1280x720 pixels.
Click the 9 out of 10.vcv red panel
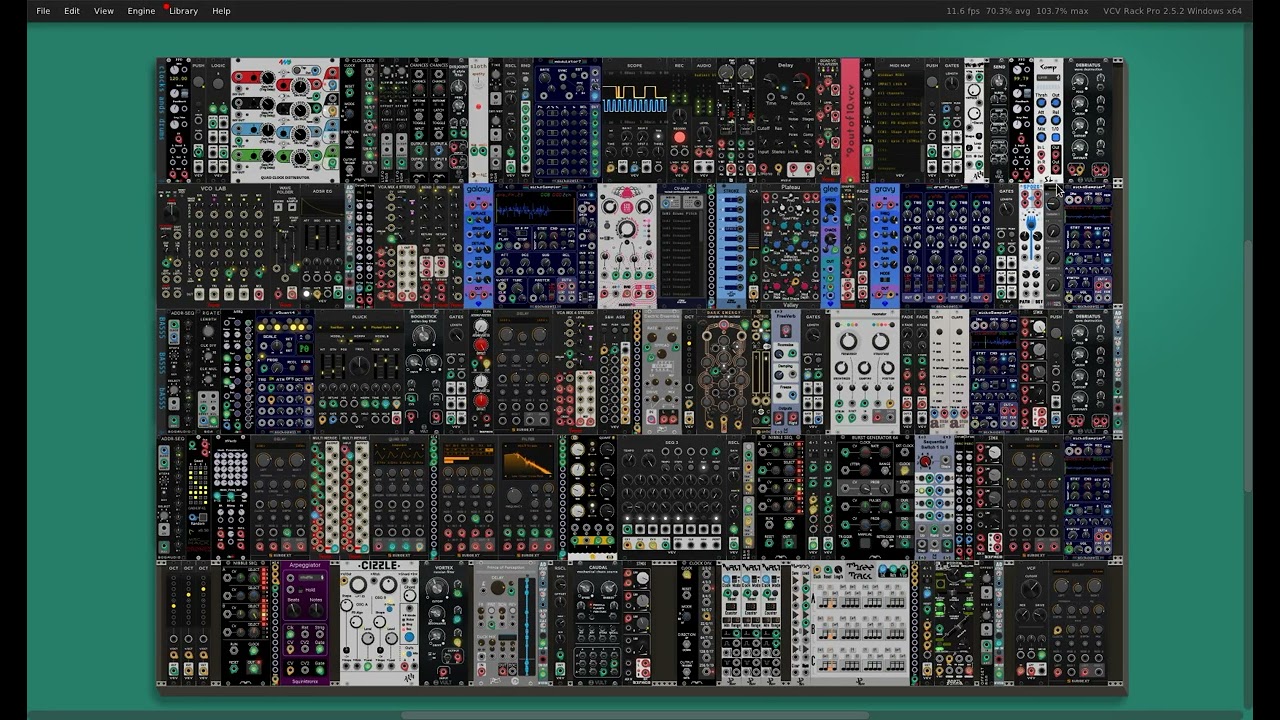click(850, 120)
